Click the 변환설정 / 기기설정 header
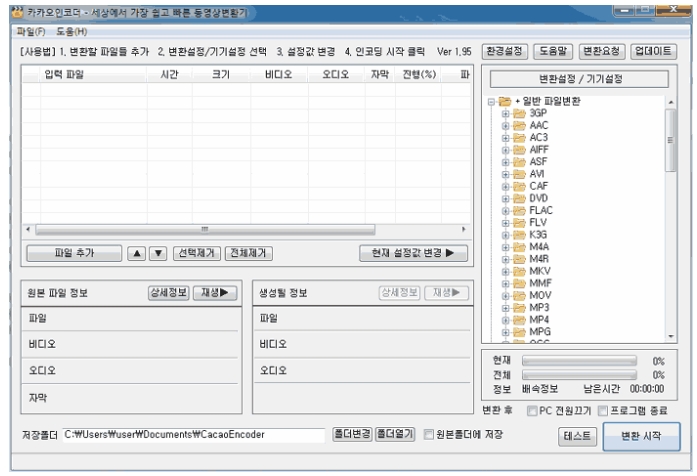Screen dimensions: 697x476 [579, 80]
